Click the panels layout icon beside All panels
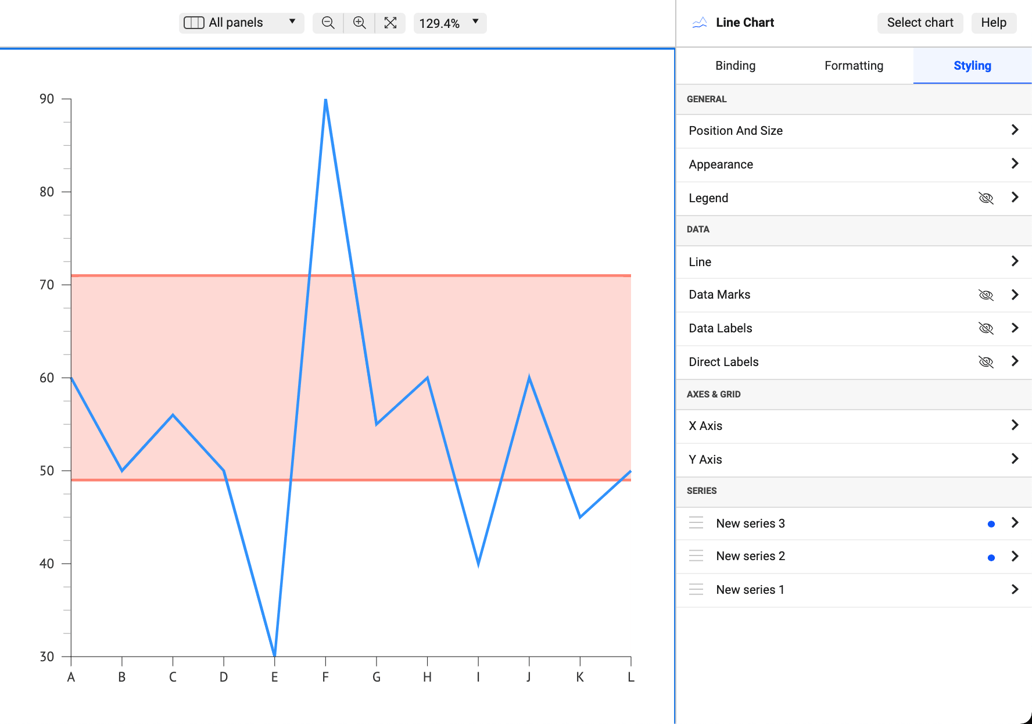The image size is (1032, 724). pos(194,22)
